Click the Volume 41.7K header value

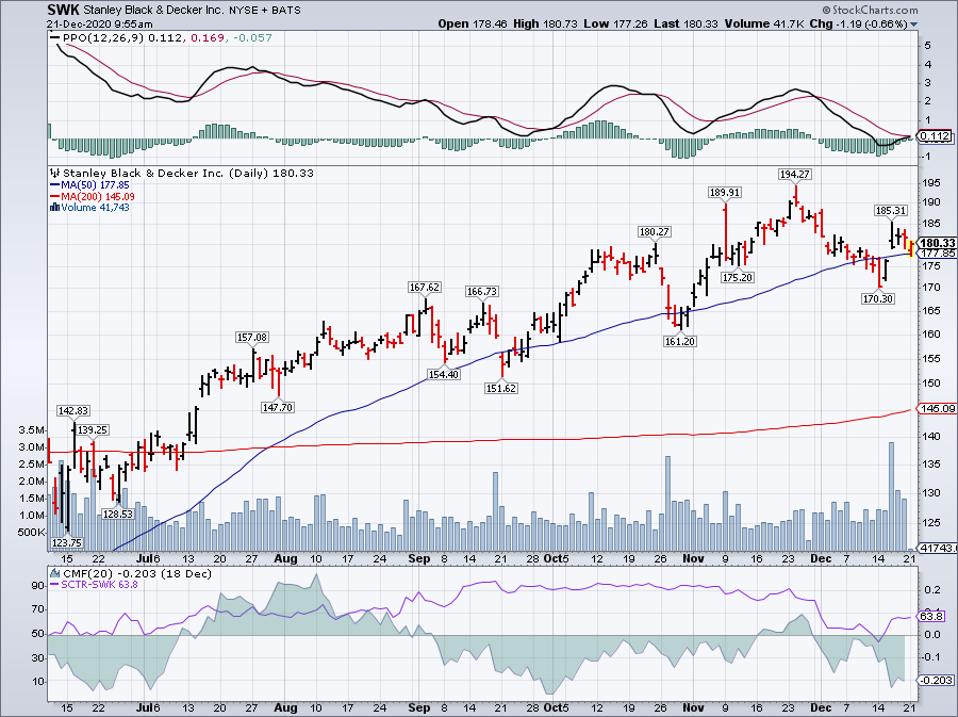[764, 24]
